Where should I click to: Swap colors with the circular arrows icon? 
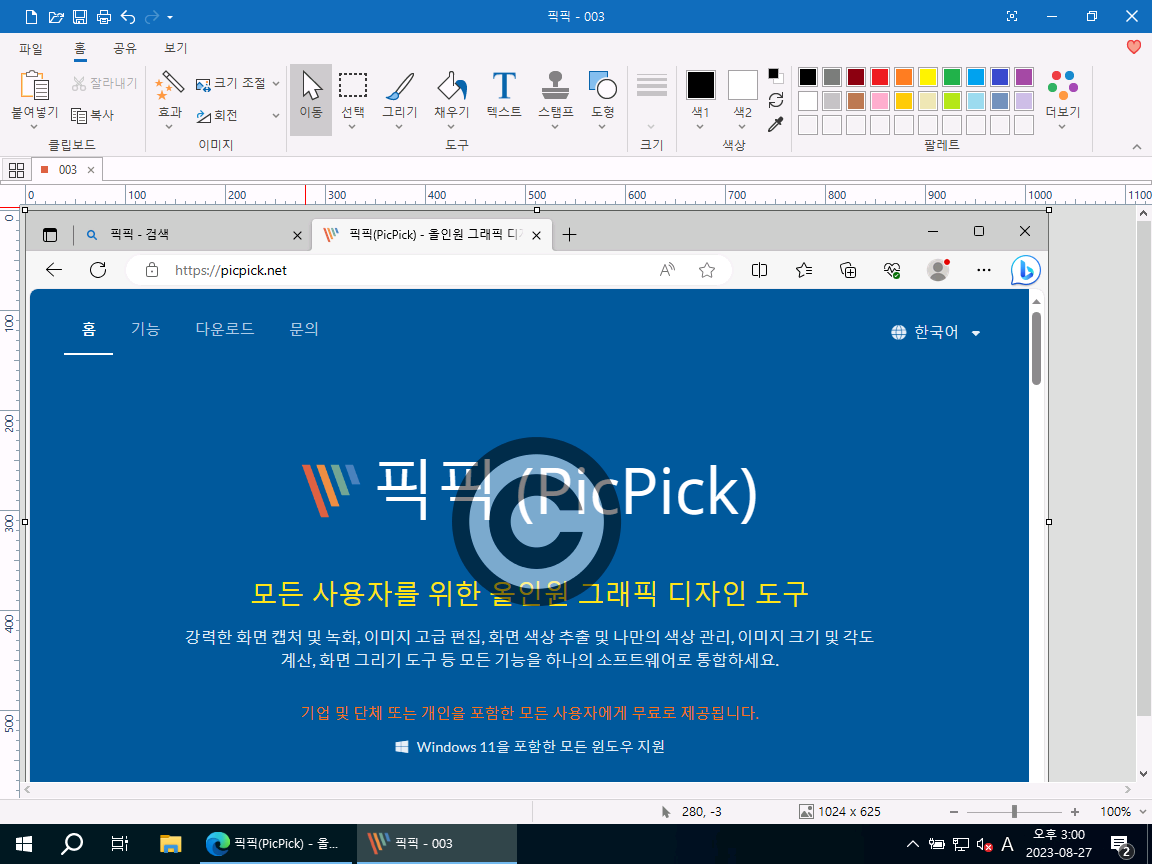tap(776, 100)
